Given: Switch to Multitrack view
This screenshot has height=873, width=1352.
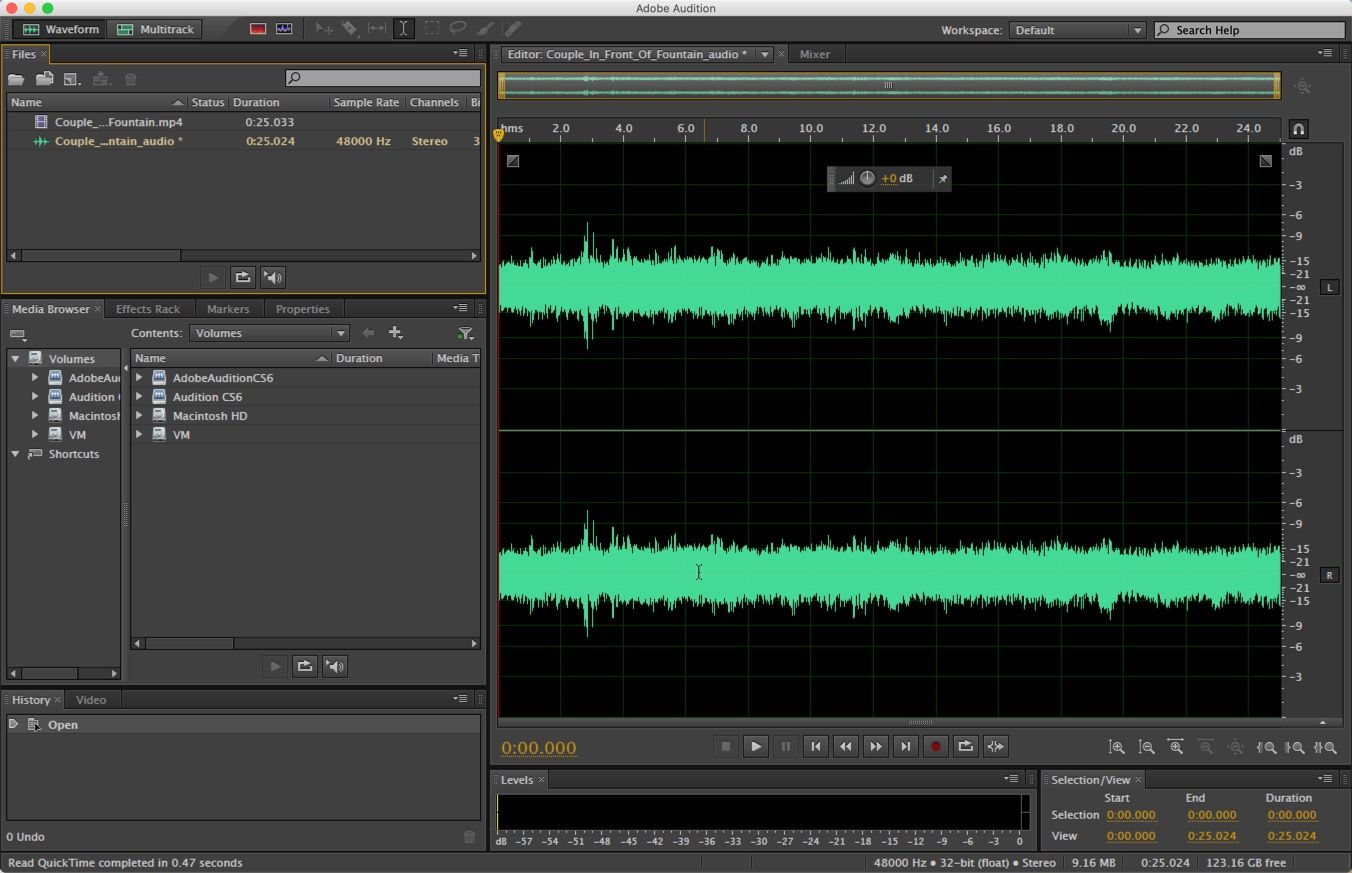Looking at the screenshot, I should click(155, 29).
